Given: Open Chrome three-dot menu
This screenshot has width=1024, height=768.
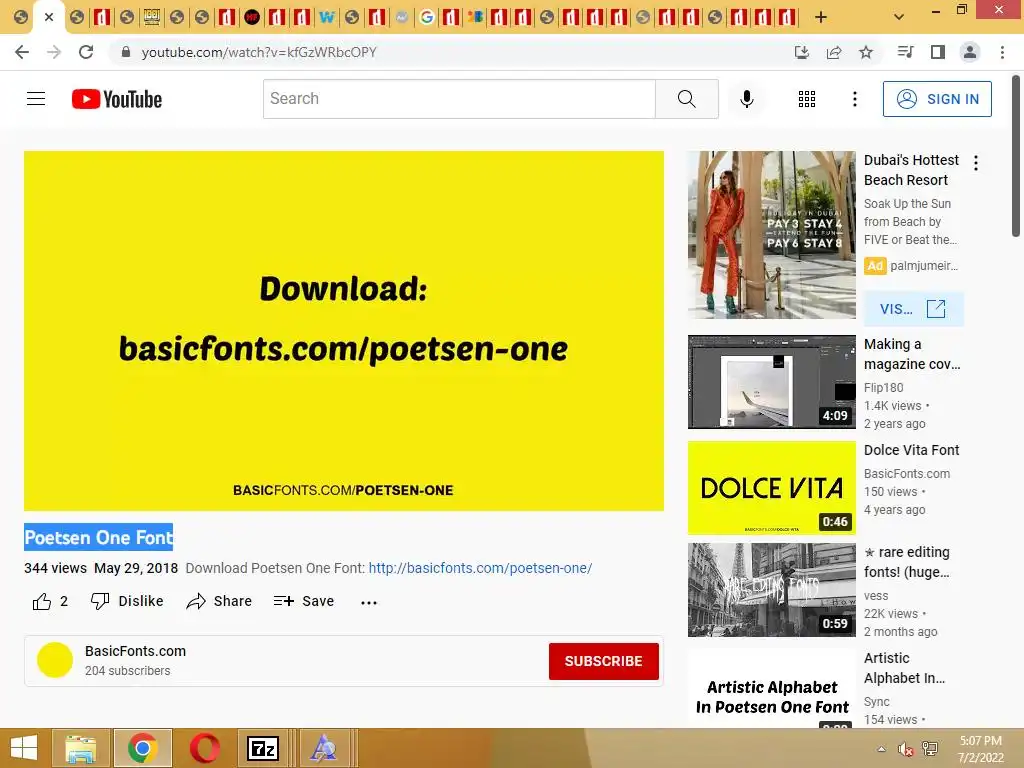Looking at the screenshot, I should [1002, 52].
